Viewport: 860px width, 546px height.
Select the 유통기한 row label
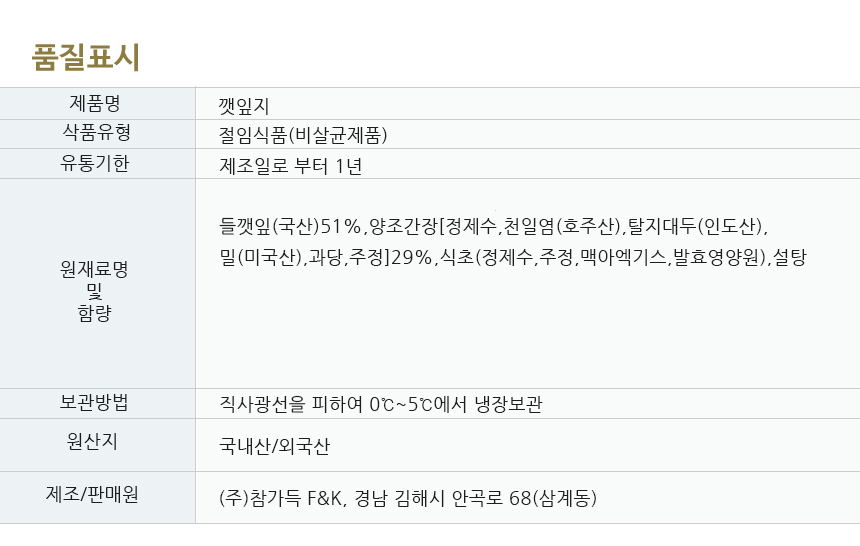tap(96, 164)
